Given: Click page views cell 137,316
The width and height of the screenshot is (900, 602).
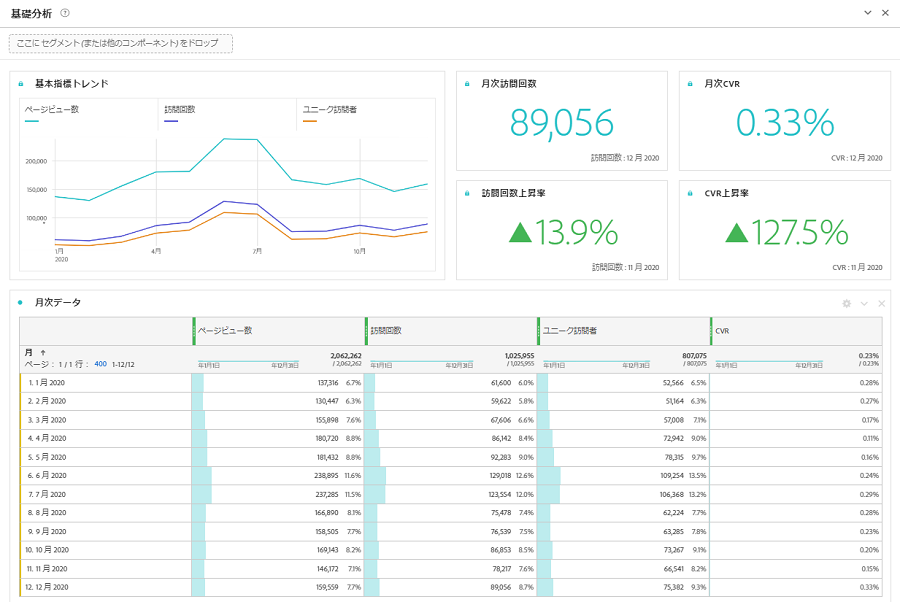Looking at the screenshot, I should tap(328, 383).
